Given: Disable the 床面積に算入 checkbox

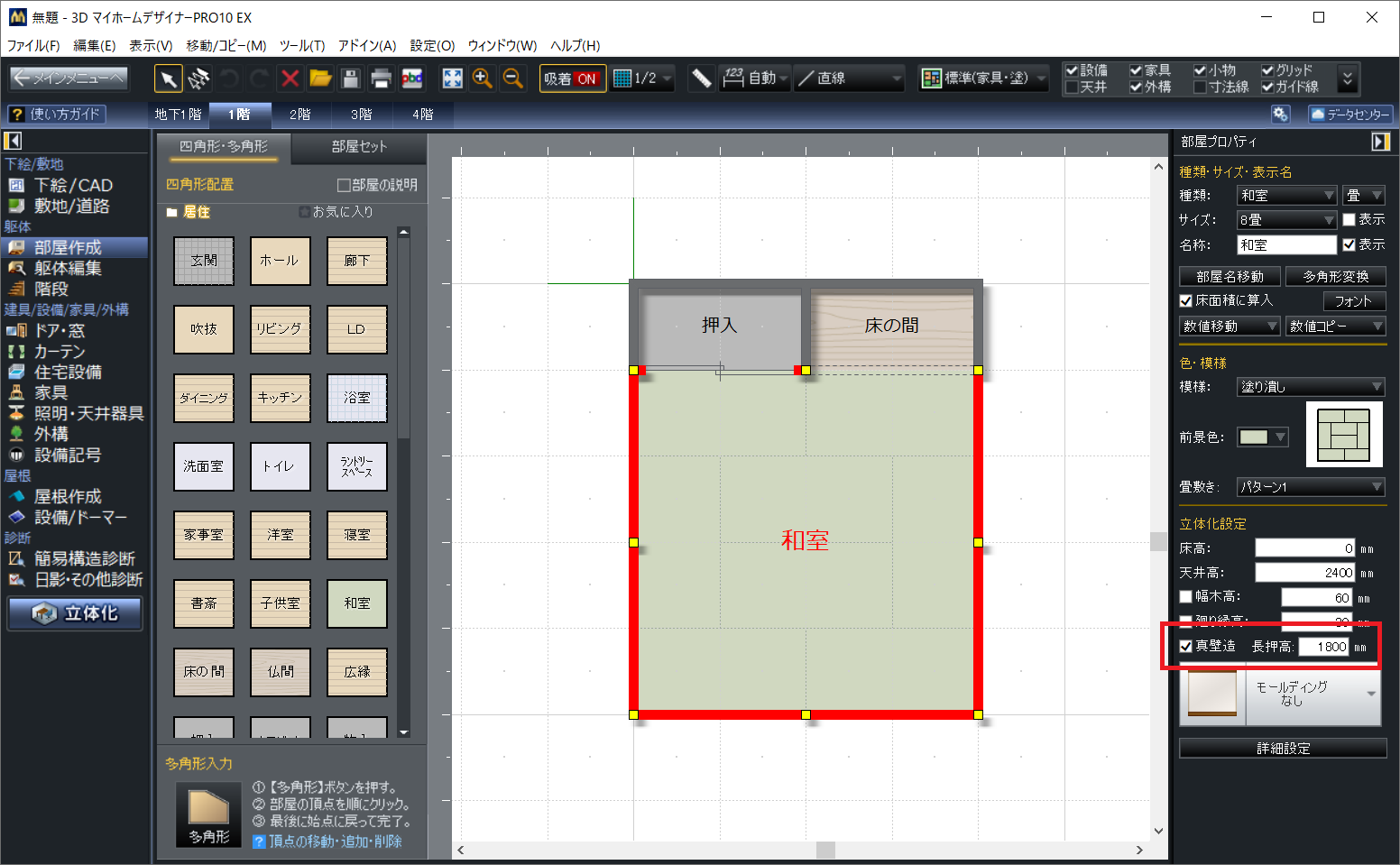Looking at the screenshot, I should tap(1186, 301).
